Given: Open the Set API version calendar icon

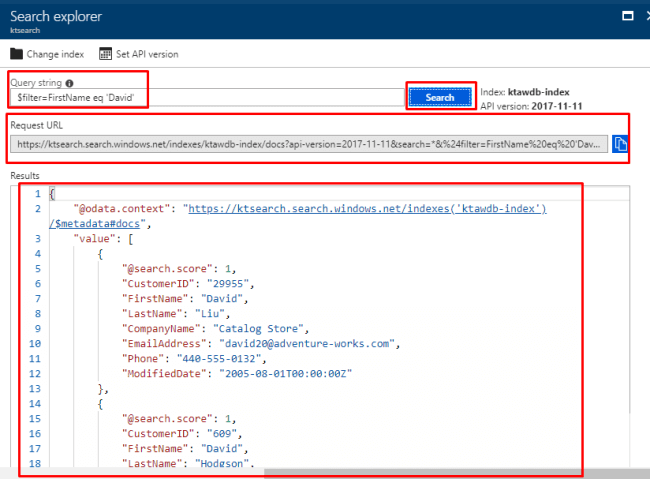Looking at the screenshot, I should tap(105, 54).
